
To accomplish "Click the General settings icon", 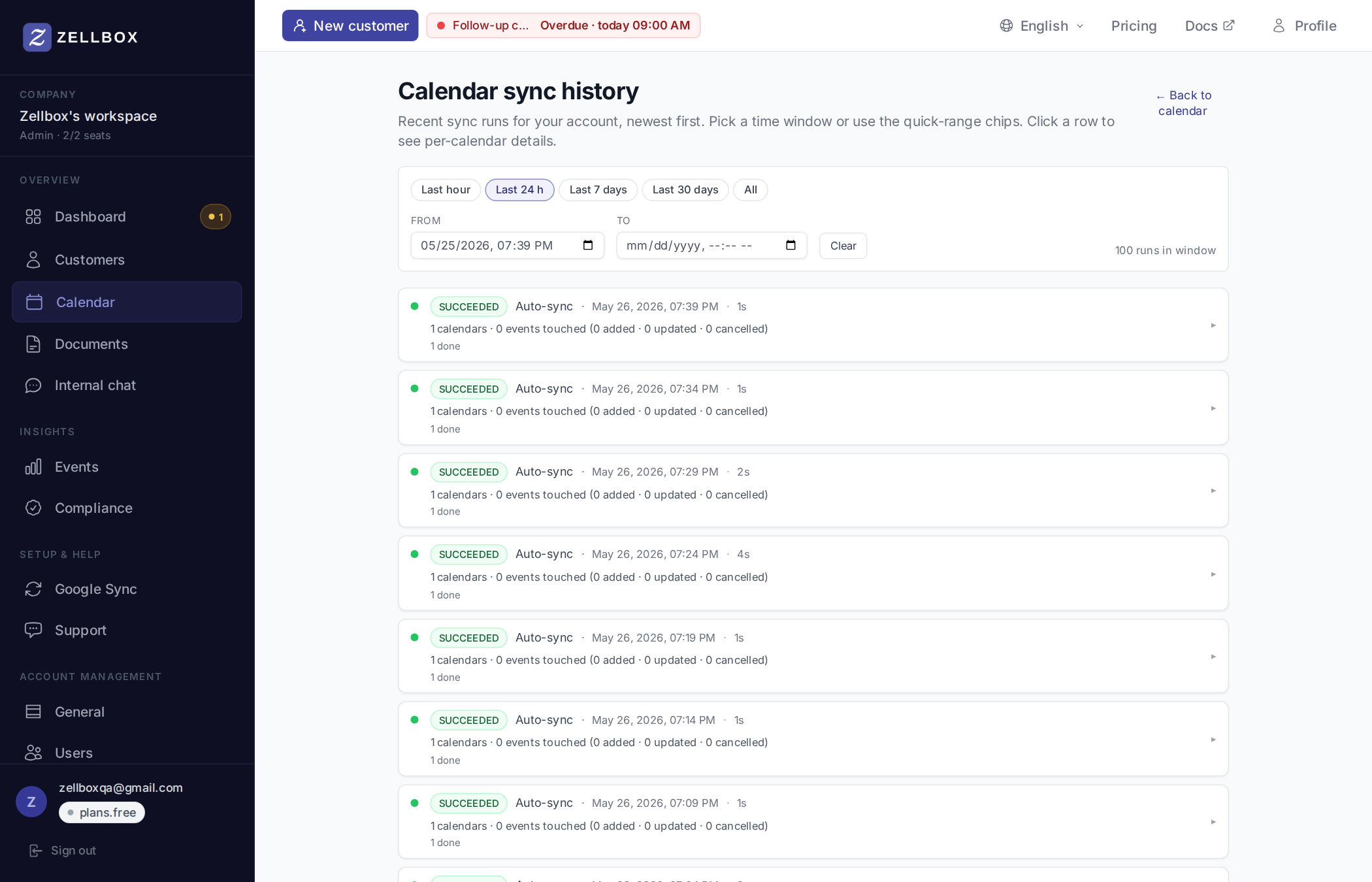I will [33, 712].
